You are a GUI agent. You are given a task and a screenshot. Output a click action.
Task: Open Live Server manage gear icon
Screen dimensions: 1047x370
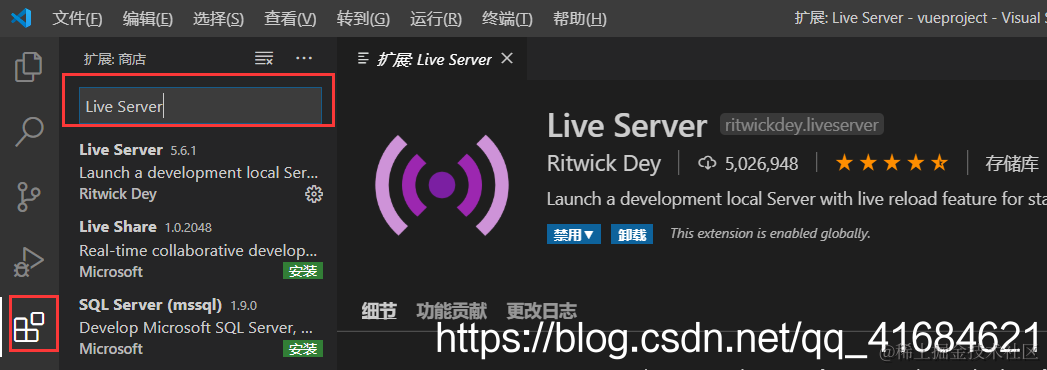pos(313,194)
